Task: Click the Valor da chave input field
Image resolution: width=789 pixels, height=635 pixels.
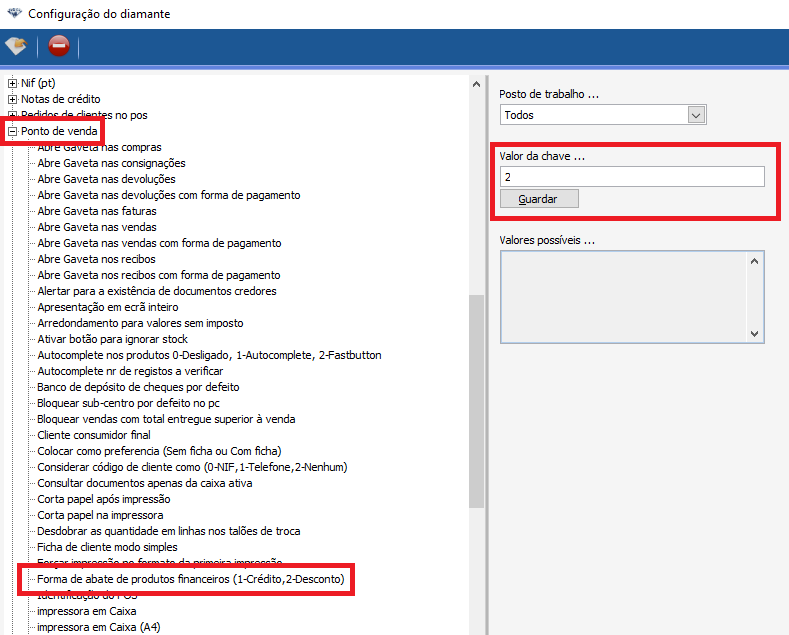Action: (632, 177)
